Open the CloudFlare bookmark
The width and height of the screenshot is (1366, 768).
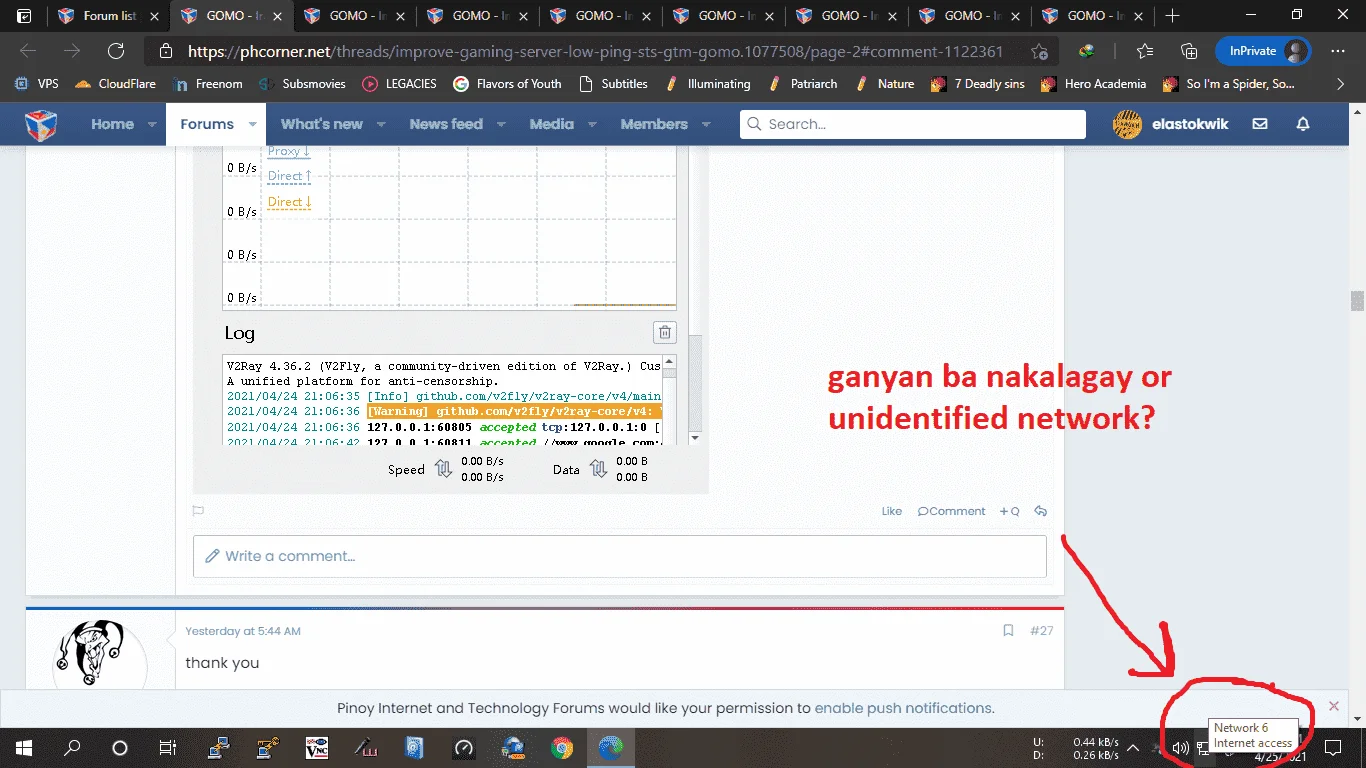tap(116, 84)
